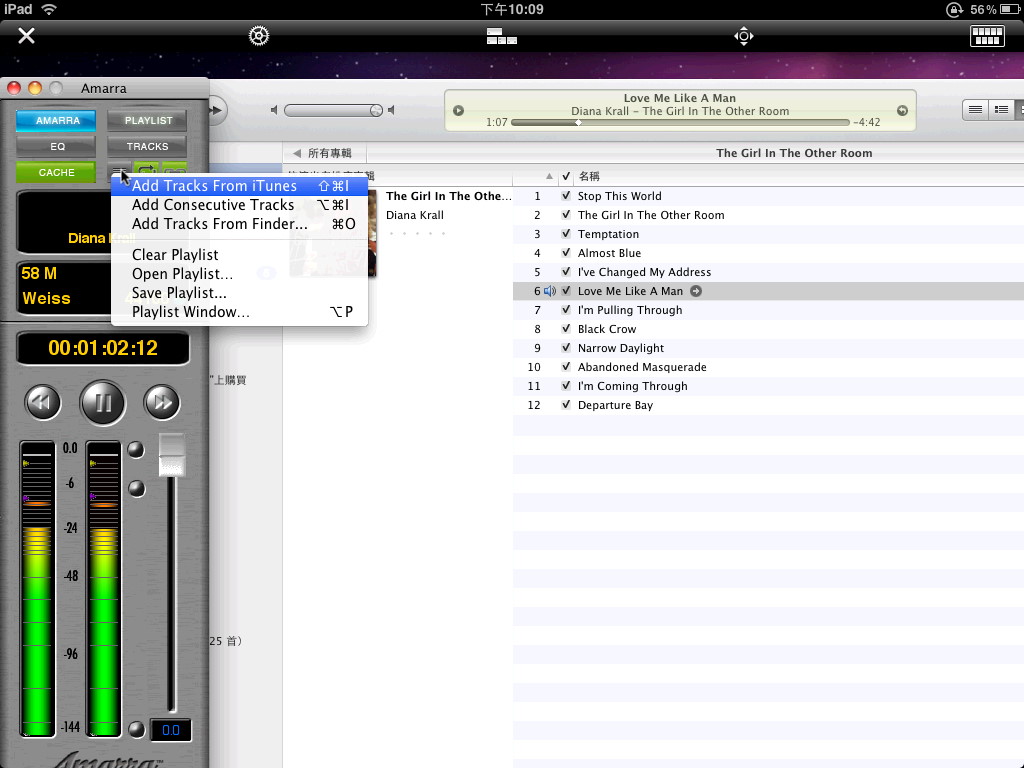Click arrow icon beside Love Me Like A Man

click(x=696, y=291)
